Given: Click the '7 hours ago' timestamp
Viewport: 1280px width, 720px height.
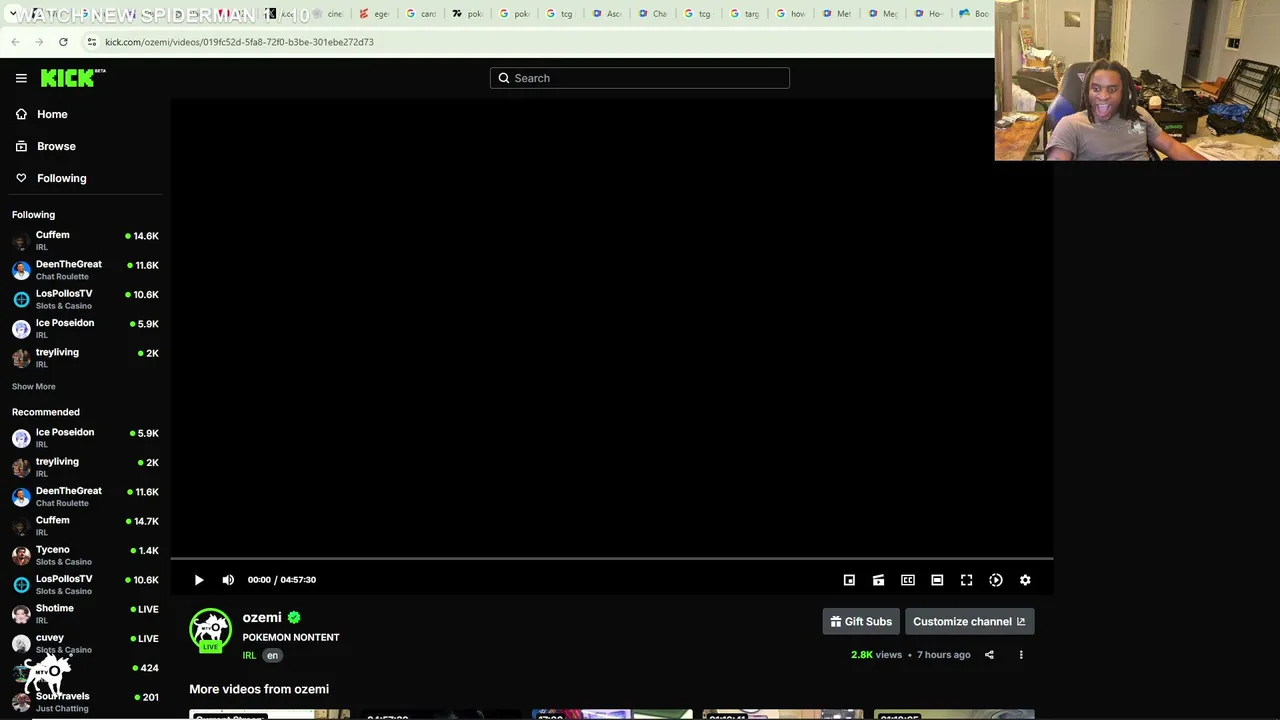Looking at the screenshot, I should click(x=944, y=655).
